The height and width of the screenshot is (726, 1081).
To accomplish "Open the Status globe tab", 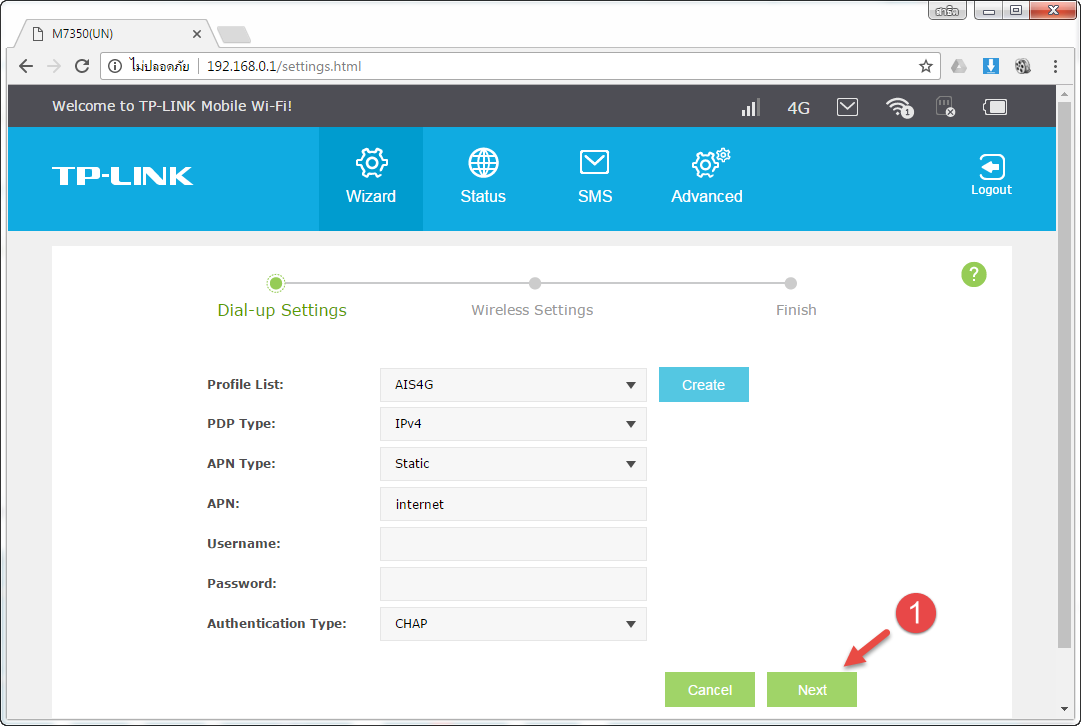I will click(483, 178).
